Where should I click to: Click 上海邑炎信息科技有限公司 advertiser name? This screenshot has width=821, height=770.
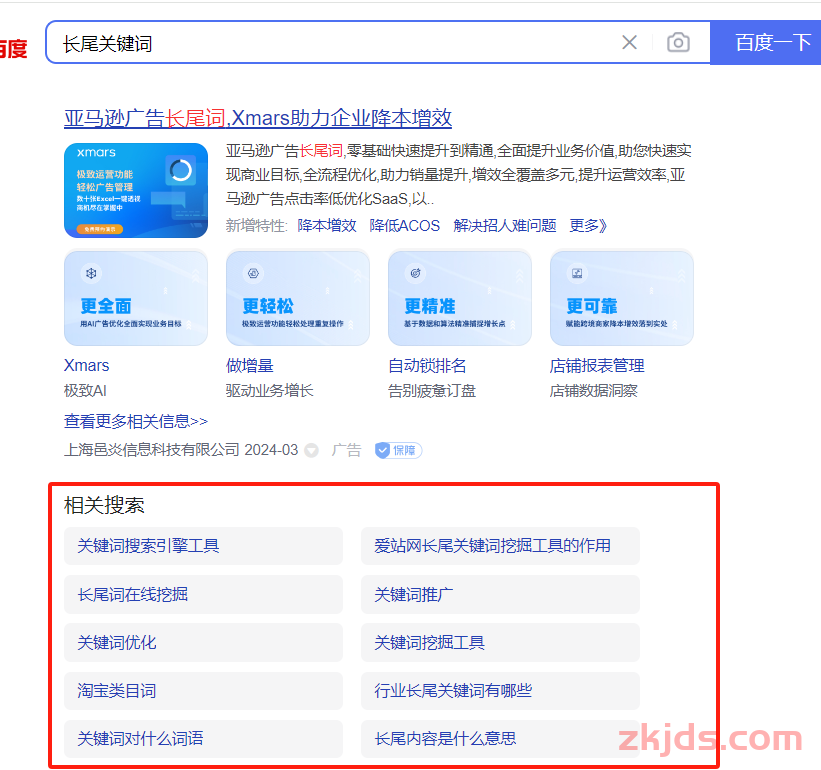tap(151, 450)
